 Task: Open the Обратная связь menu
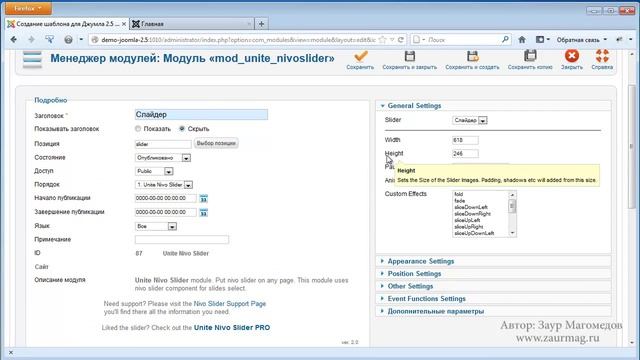coord(581,40)
